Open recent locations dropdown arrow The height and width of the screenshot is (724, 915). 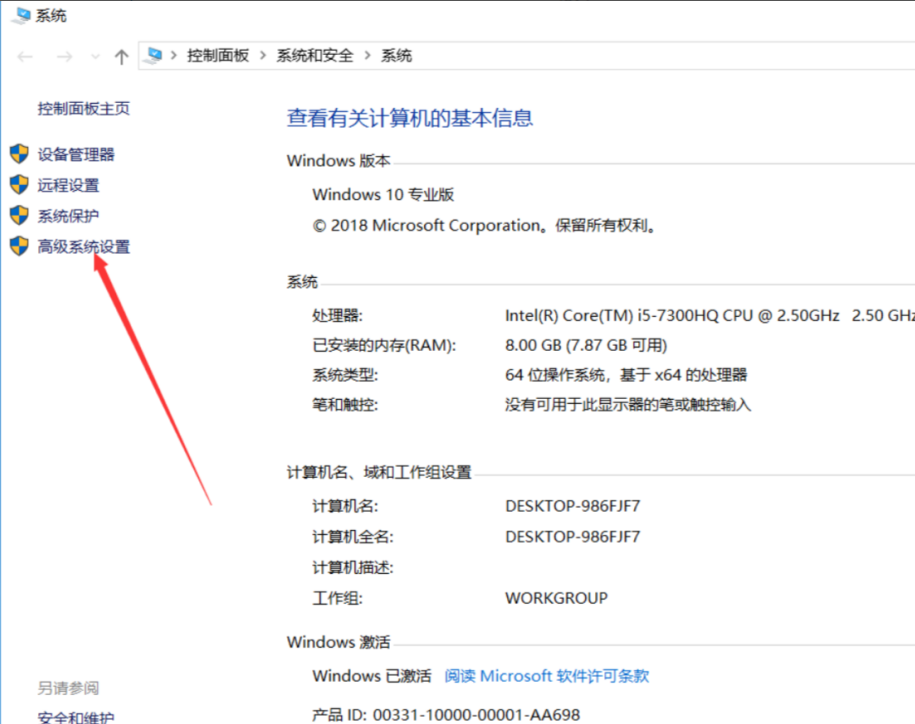[x=95, y=57]
